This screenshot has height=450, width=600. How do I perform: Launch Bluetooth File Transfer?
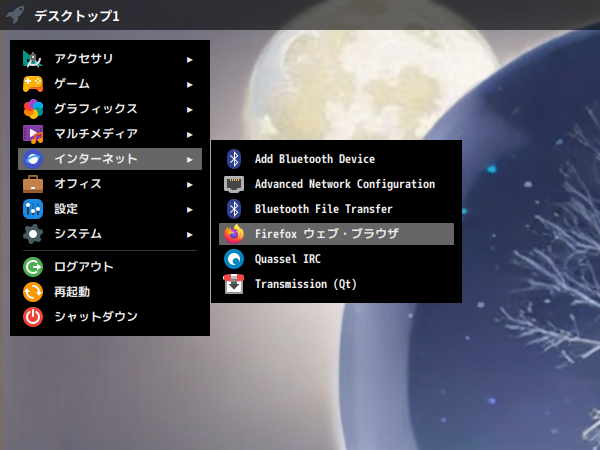click(336, 209)
